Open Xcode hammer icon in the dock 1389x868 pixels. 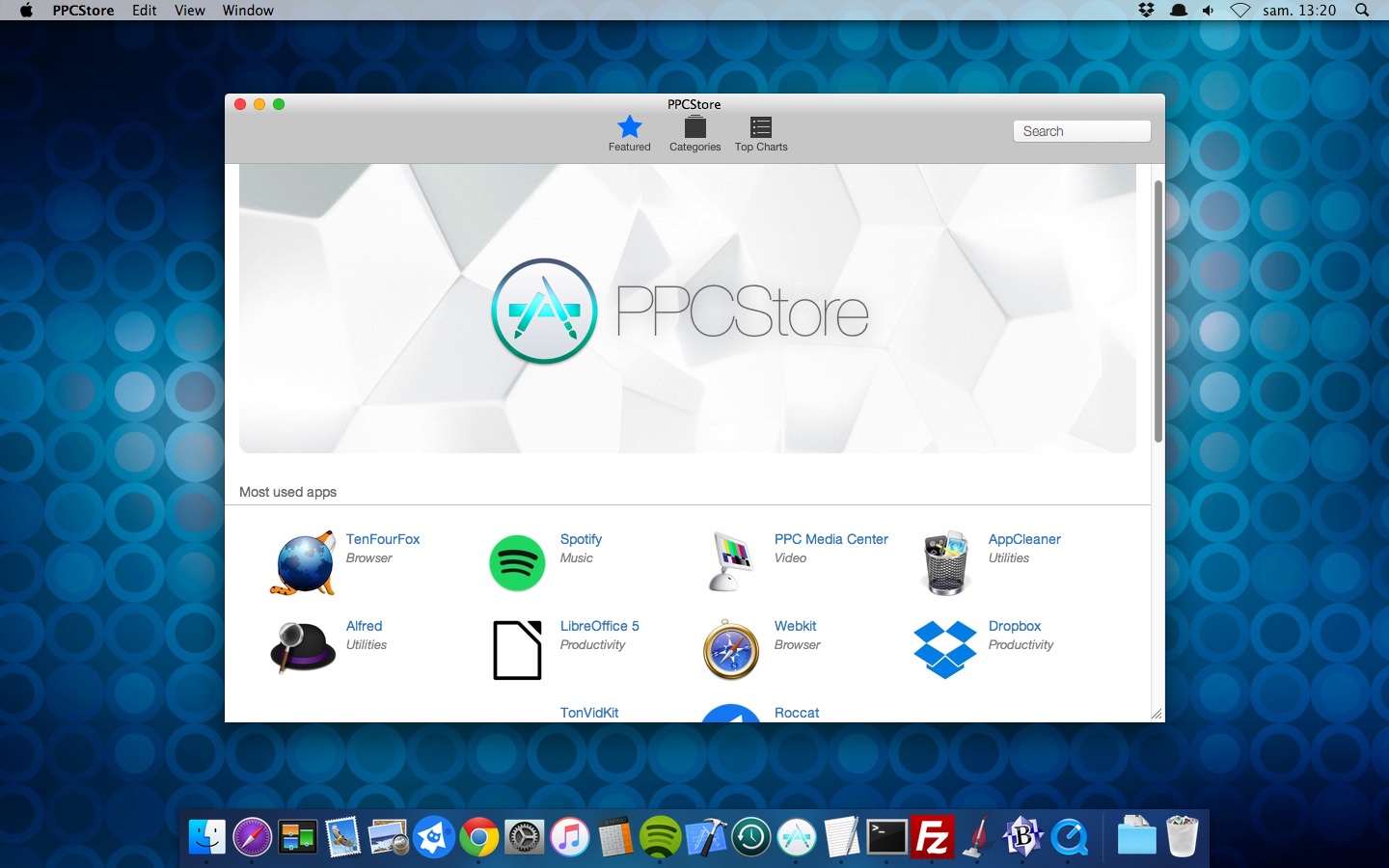pyautogui.click(x=706, y=836)
